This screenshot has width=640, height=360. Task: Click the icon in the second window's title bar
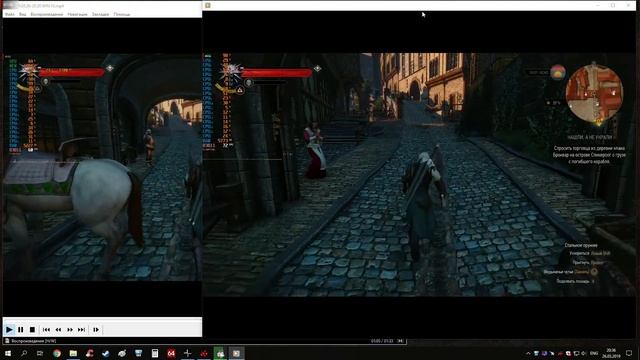pos(208,5)
